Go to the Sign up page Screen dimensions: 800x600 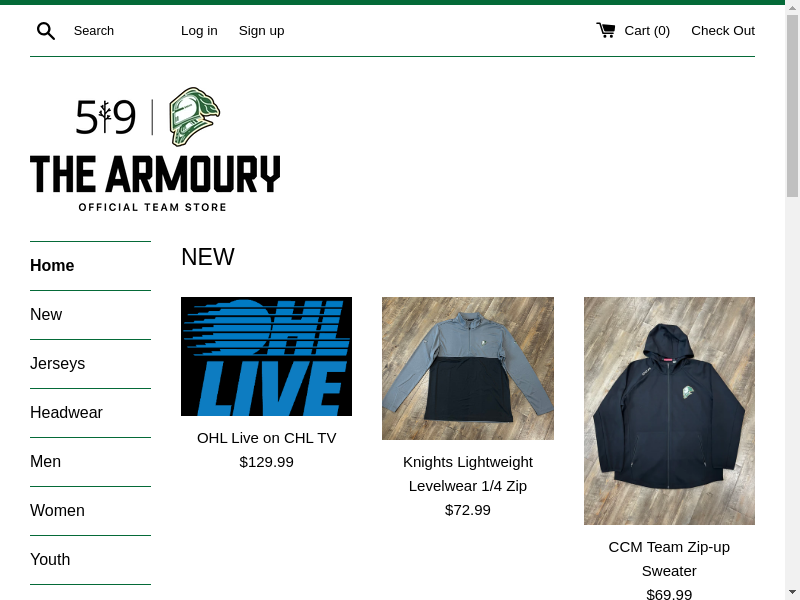(261, 31)
